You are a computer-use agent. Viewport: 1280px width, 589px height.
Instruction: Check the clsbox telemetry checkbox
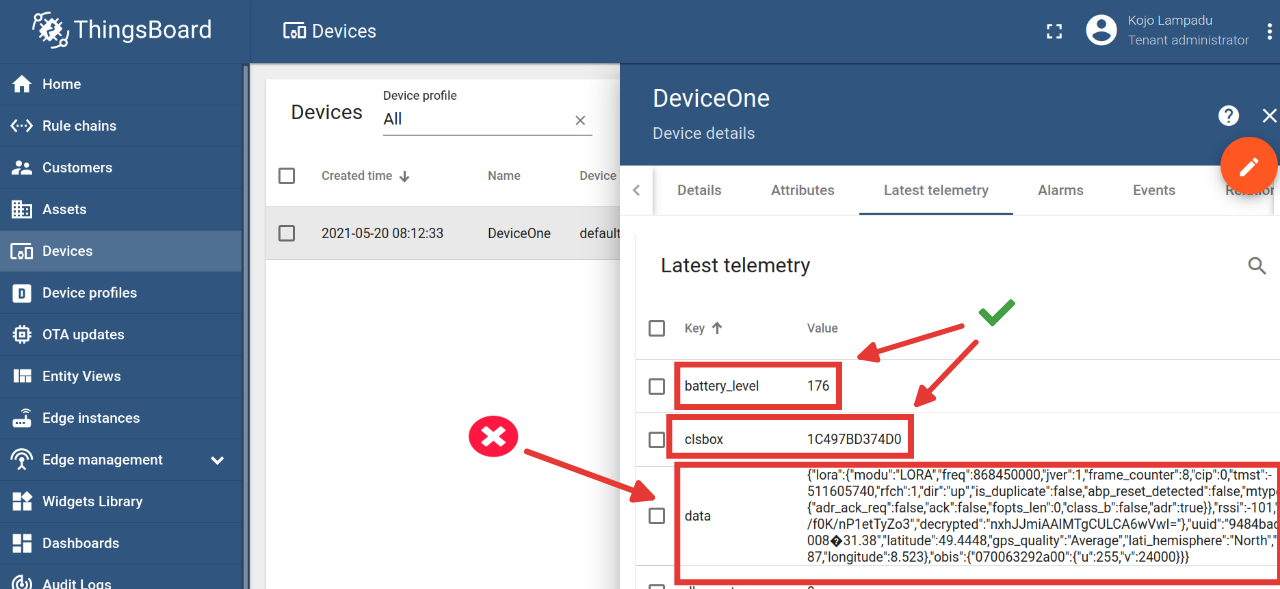[657, 440]
